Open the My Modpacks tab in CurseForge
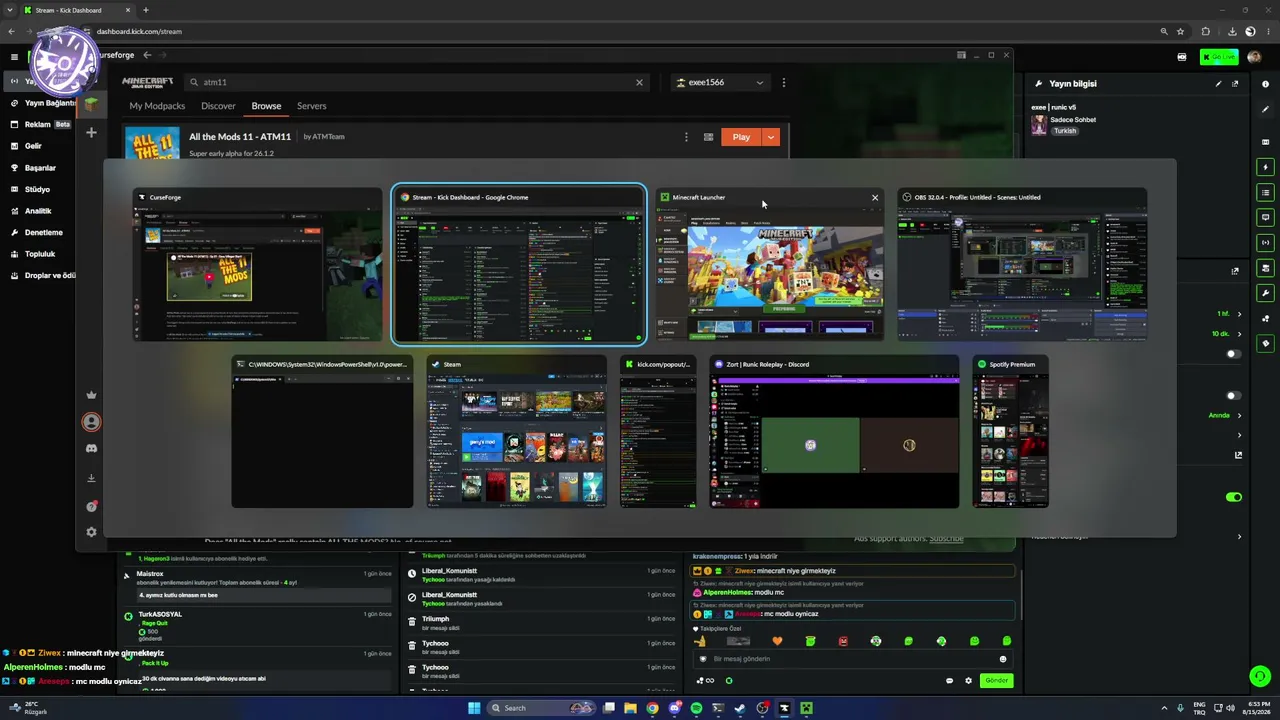1280x720 pixels. point(157,106)
